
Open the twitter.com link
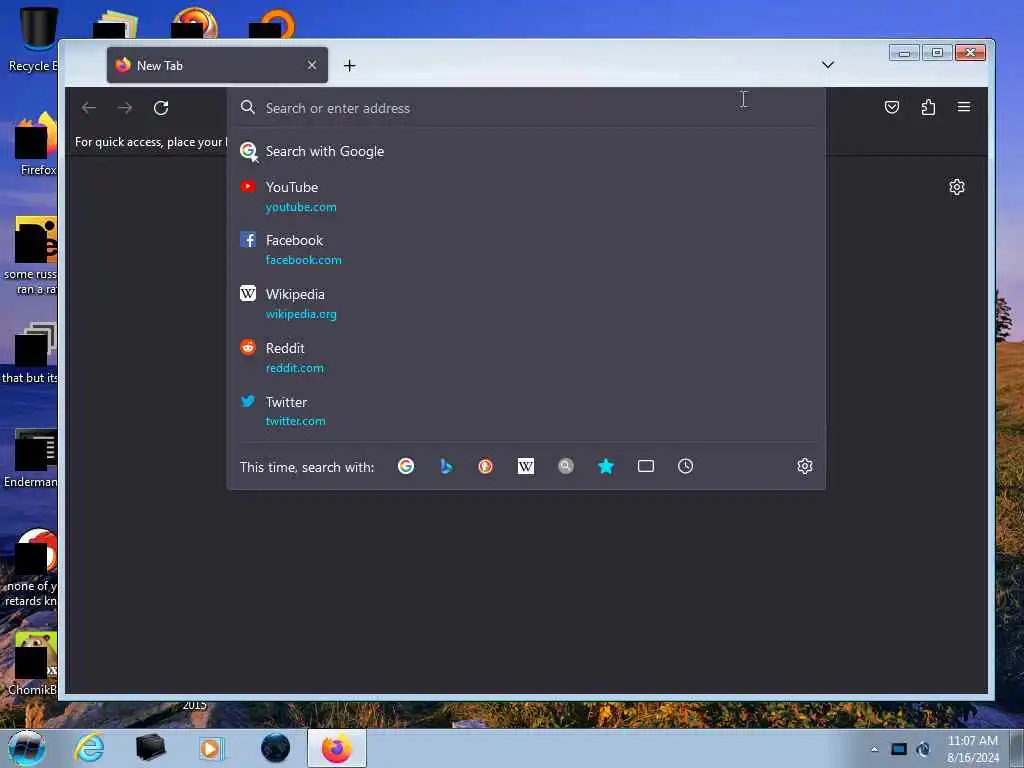pyautogui.click(x=295, y=421)
